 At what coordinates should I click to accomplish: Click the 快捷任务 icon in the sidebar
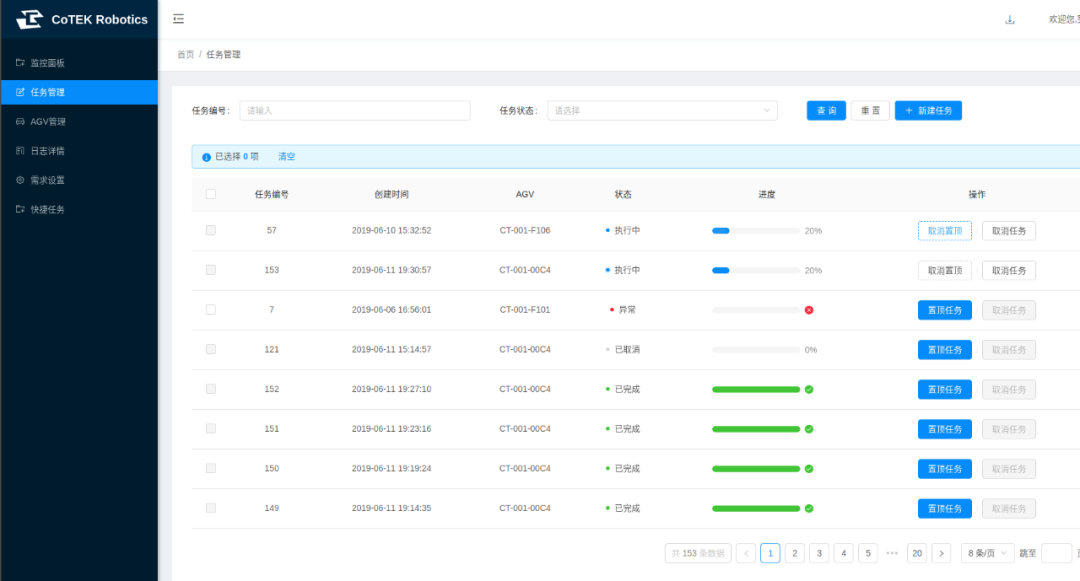[x=20, y=210]
